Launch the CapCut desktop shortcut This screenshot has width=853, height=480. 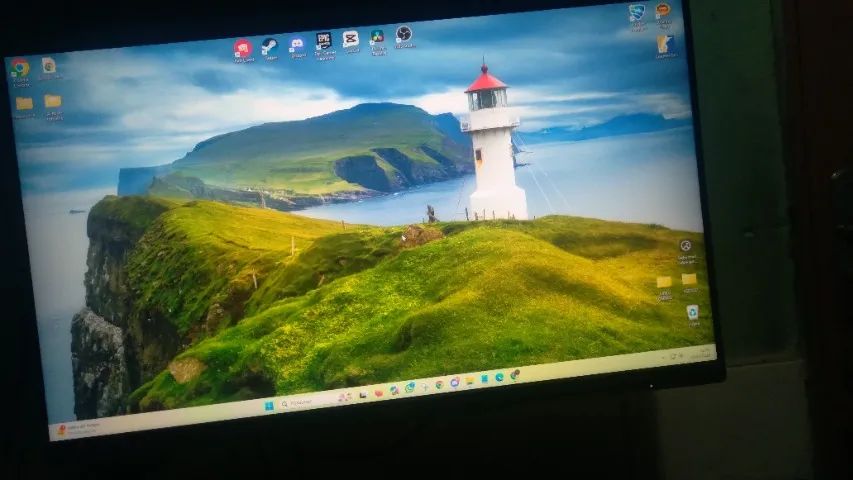(x=351, y=39)
